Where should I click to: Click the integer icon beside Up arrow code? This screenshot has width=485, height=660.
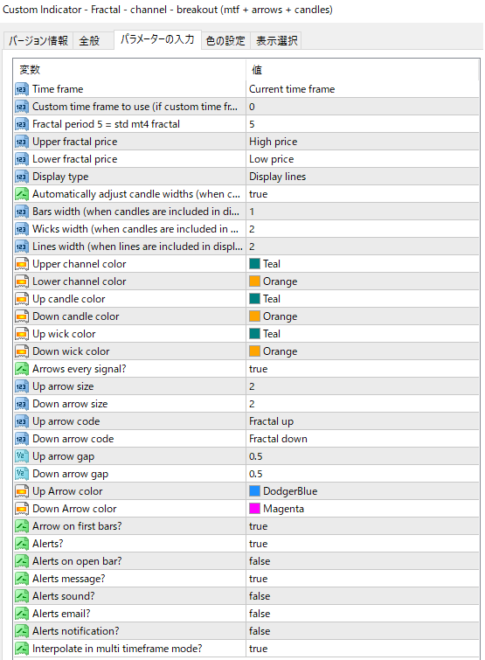pos(22,421)
